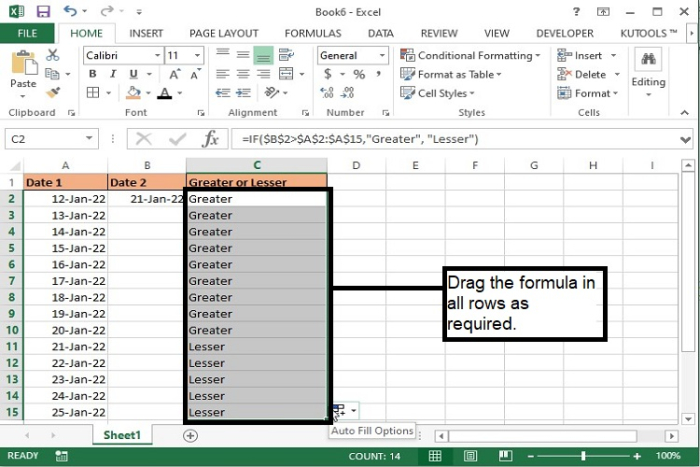The width and height of the screenshot is (700, 467).
Task: Increase font size with larger A
Action: [x=174, y=74]
